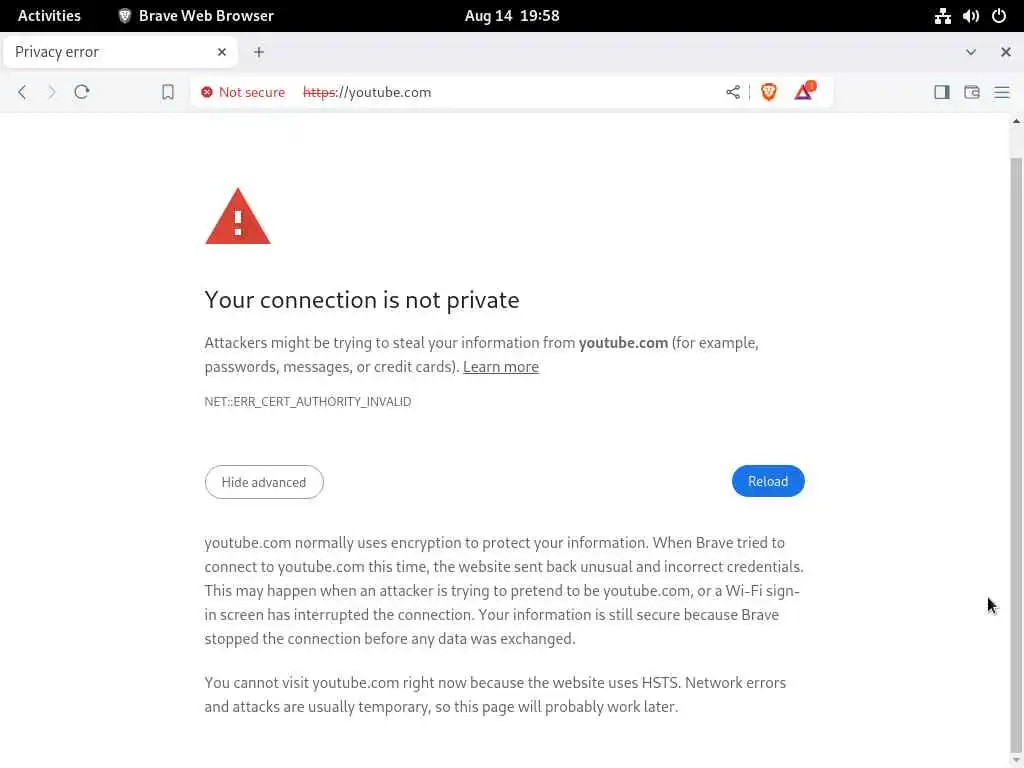1024x768 pixels.
Task: Click the share icon in address bar
Action: 733,92
